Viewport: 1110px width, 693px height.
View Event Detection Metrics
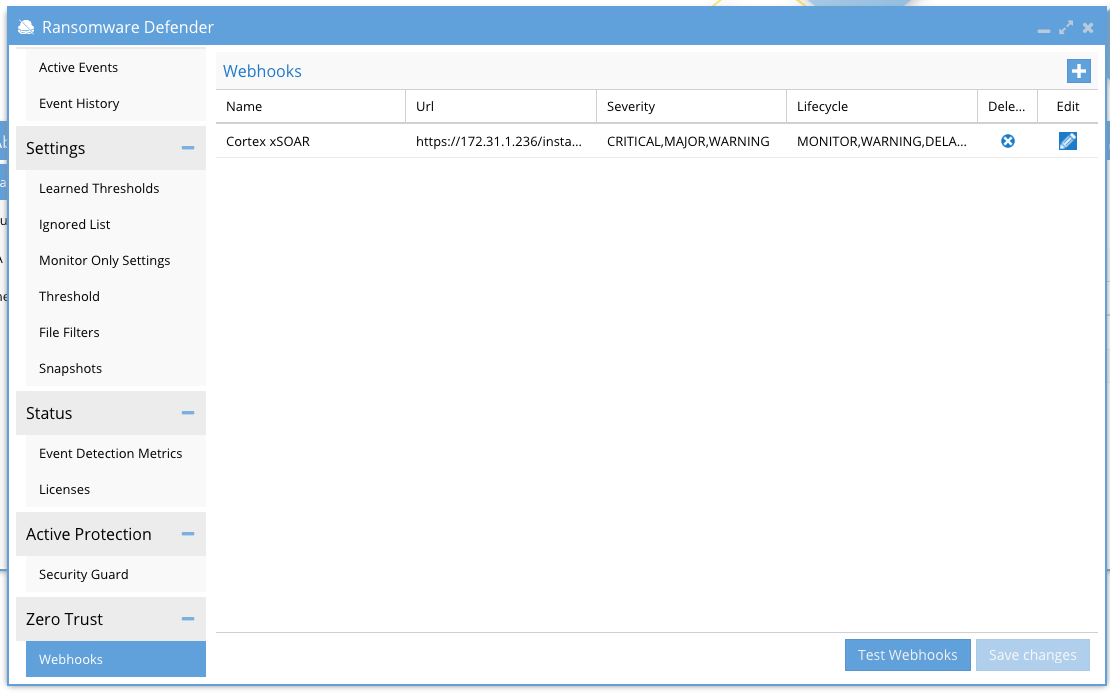point(110,454)
